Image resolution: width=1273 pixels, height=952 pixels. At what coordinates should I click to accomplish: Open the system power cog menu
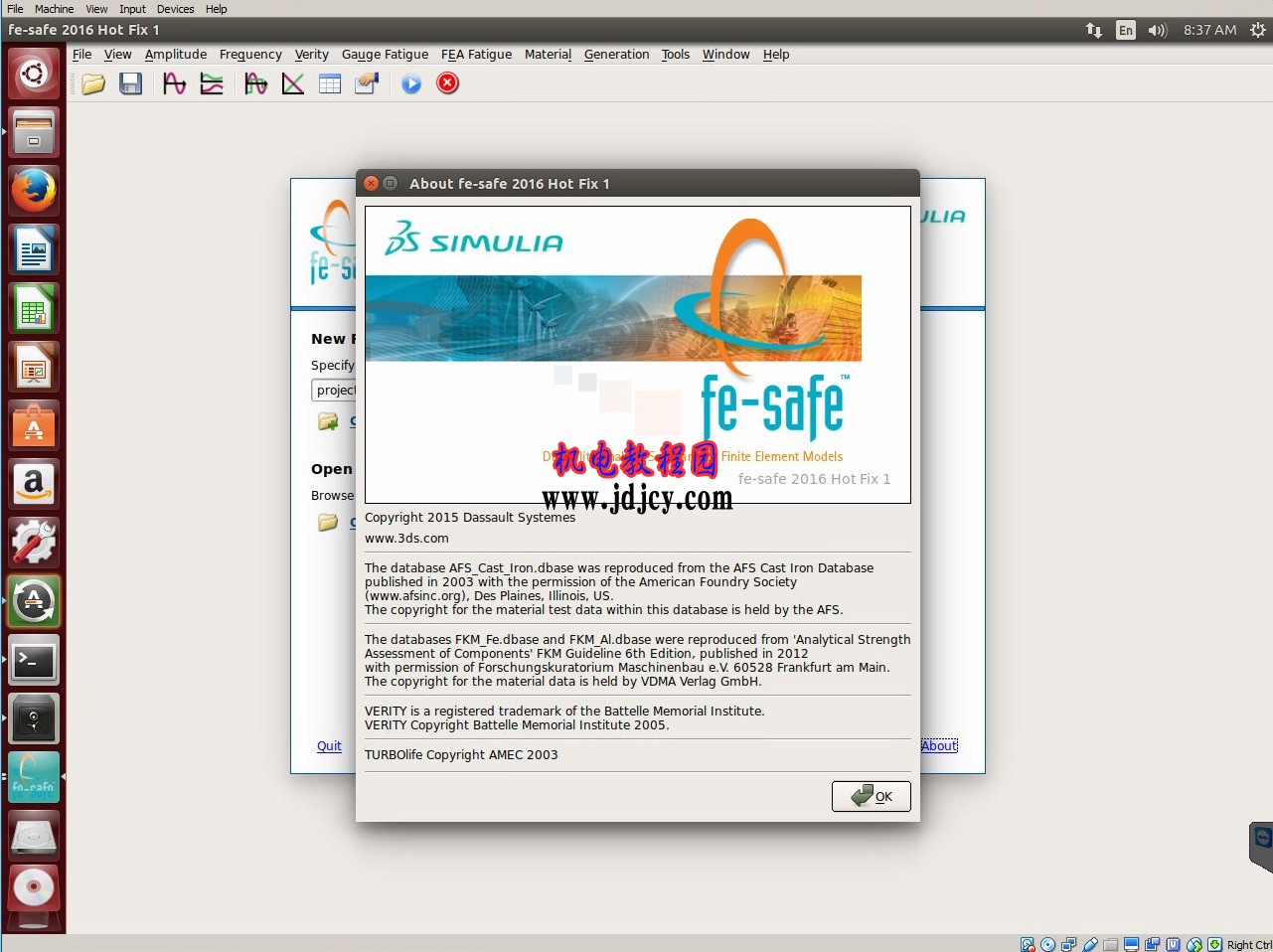1258,30
